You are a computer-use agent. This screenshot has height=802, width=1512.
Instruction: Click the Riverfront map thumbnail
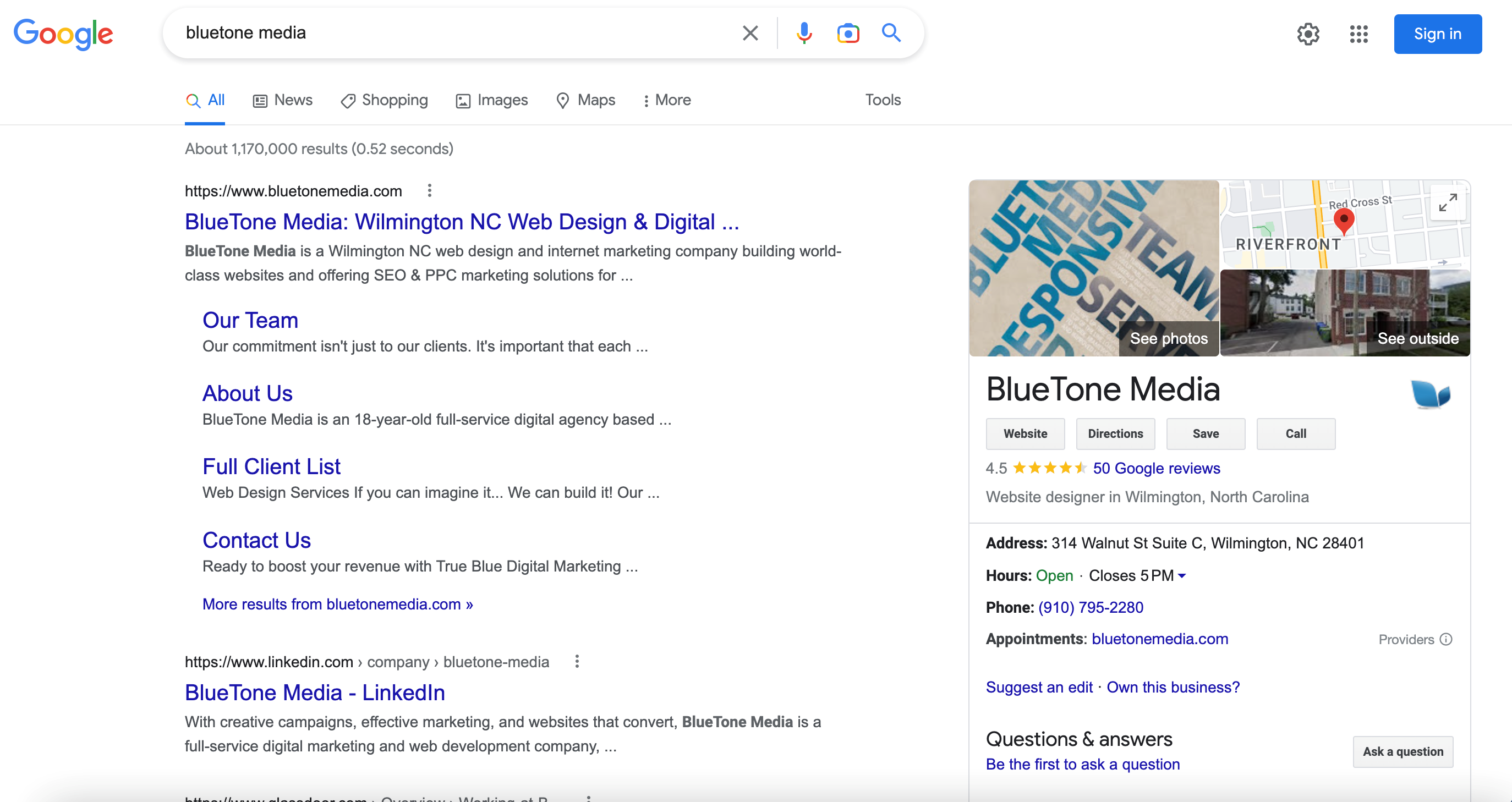point(1345,224)
